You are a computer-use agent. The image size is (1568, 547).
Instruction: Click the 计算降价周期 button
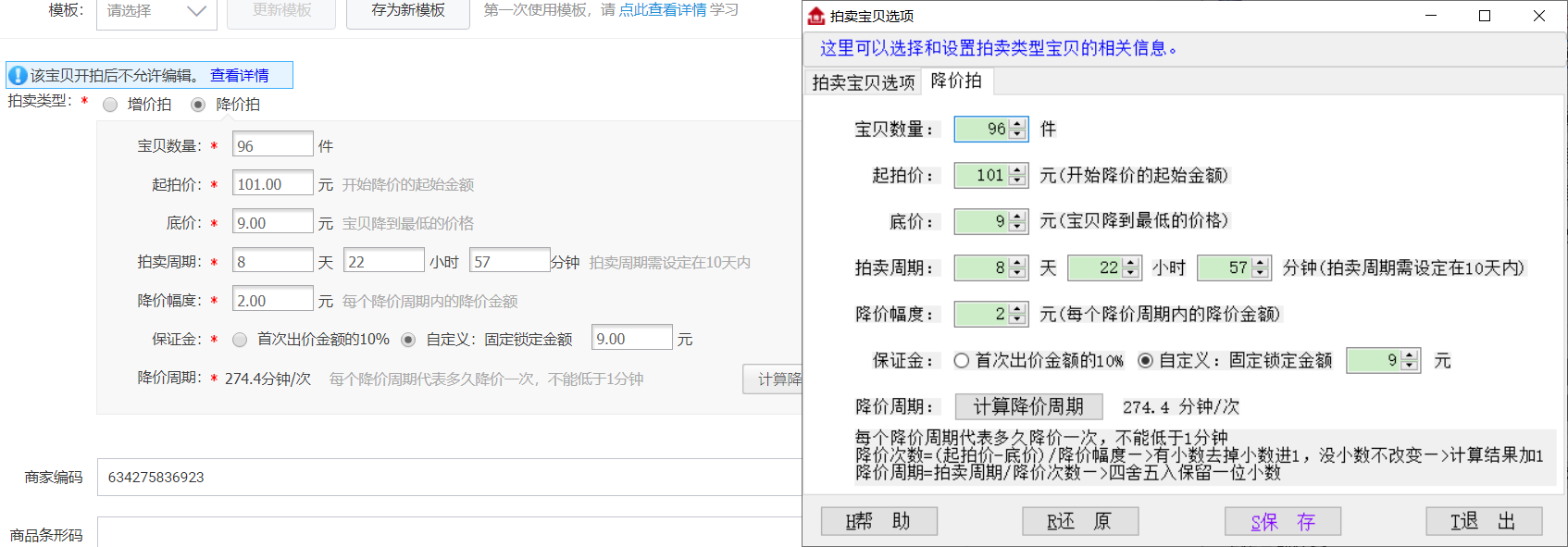1028,407
